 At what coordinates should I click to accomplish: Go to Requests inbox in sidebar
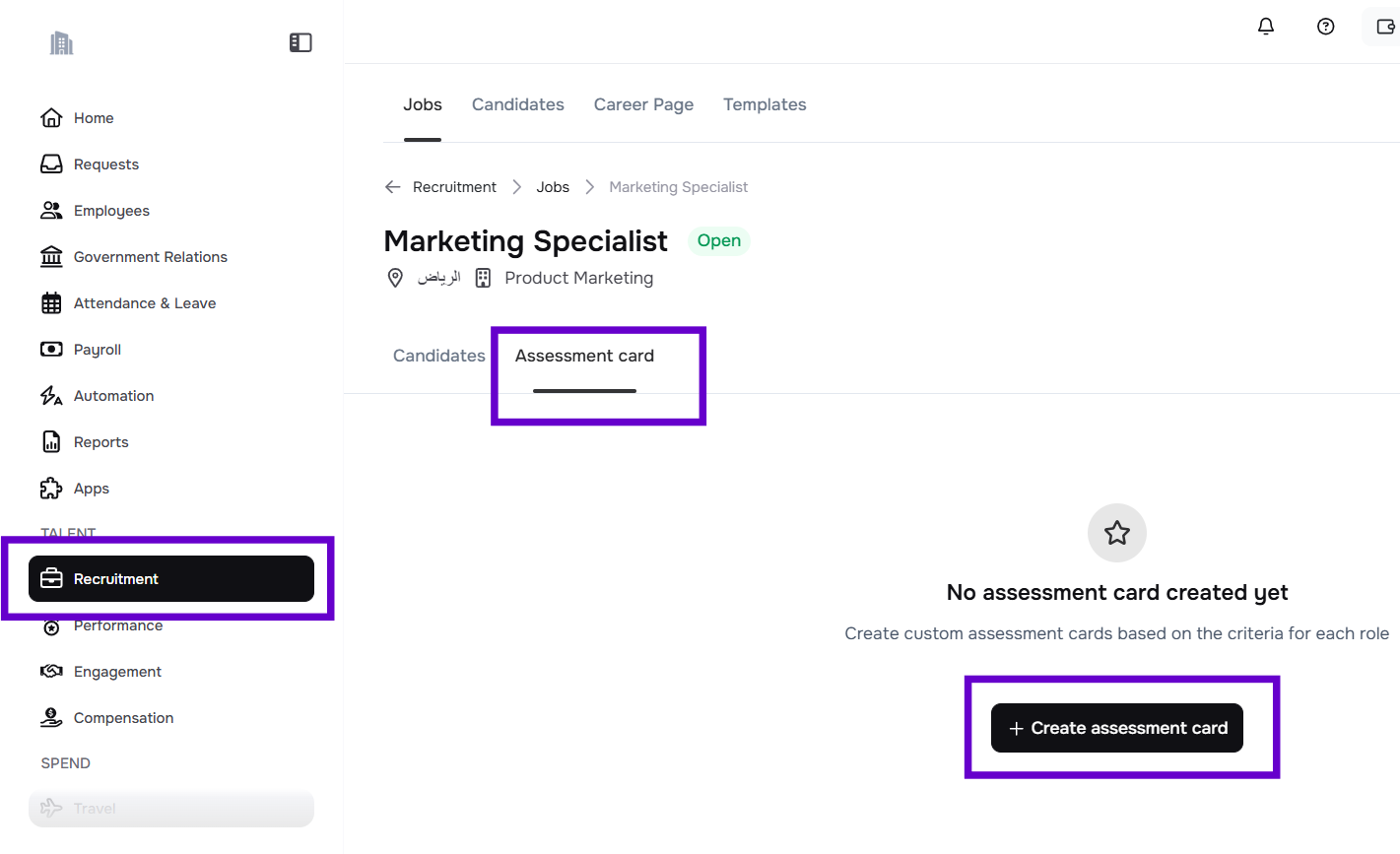(105, 164)
